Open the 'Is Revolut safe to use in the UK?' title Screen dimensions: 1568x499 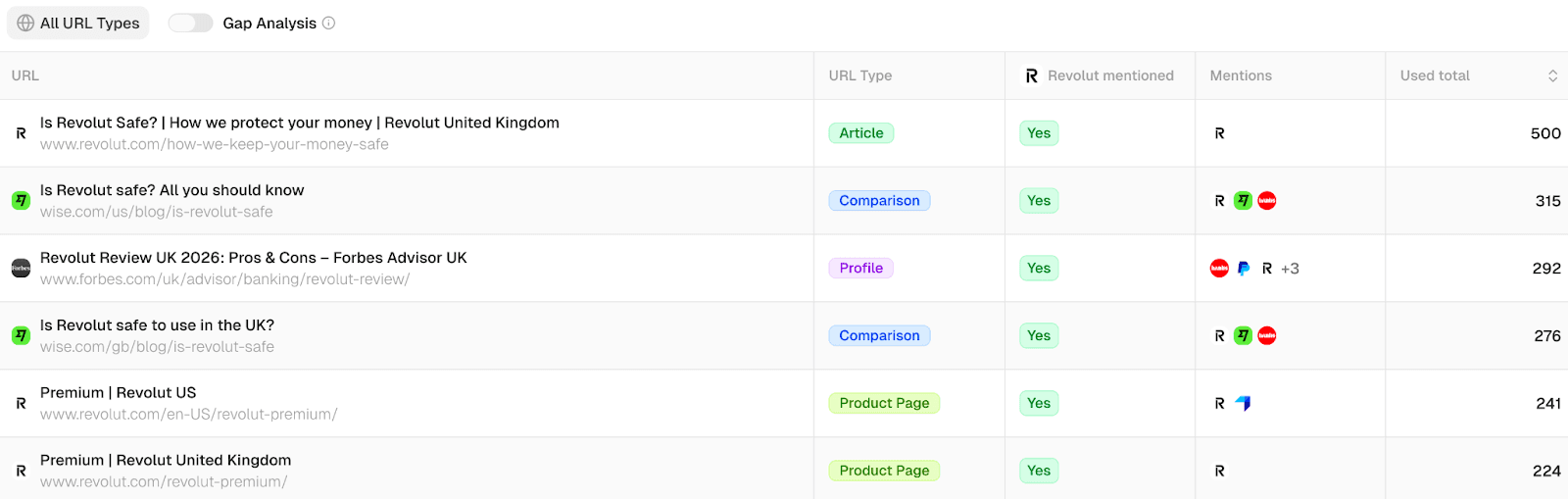point(157,325)
